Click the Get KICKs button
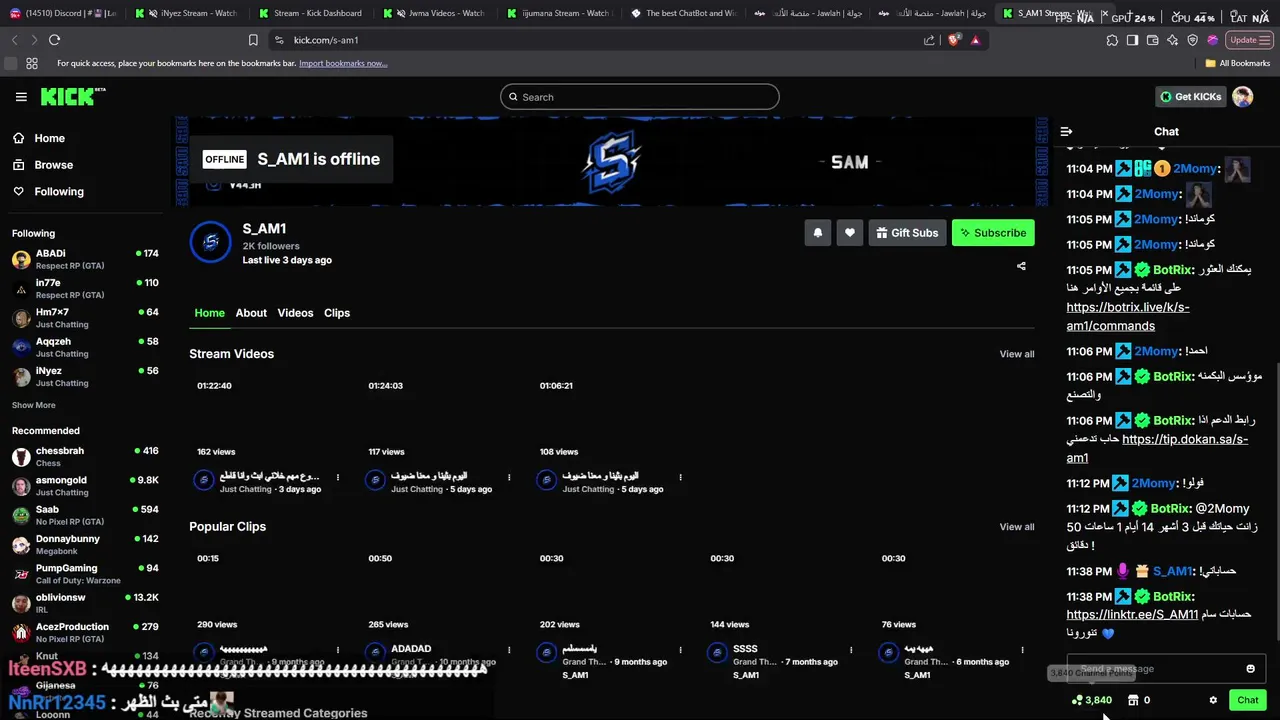The width and height of the screenshot is (1280, 720). 1190,97
